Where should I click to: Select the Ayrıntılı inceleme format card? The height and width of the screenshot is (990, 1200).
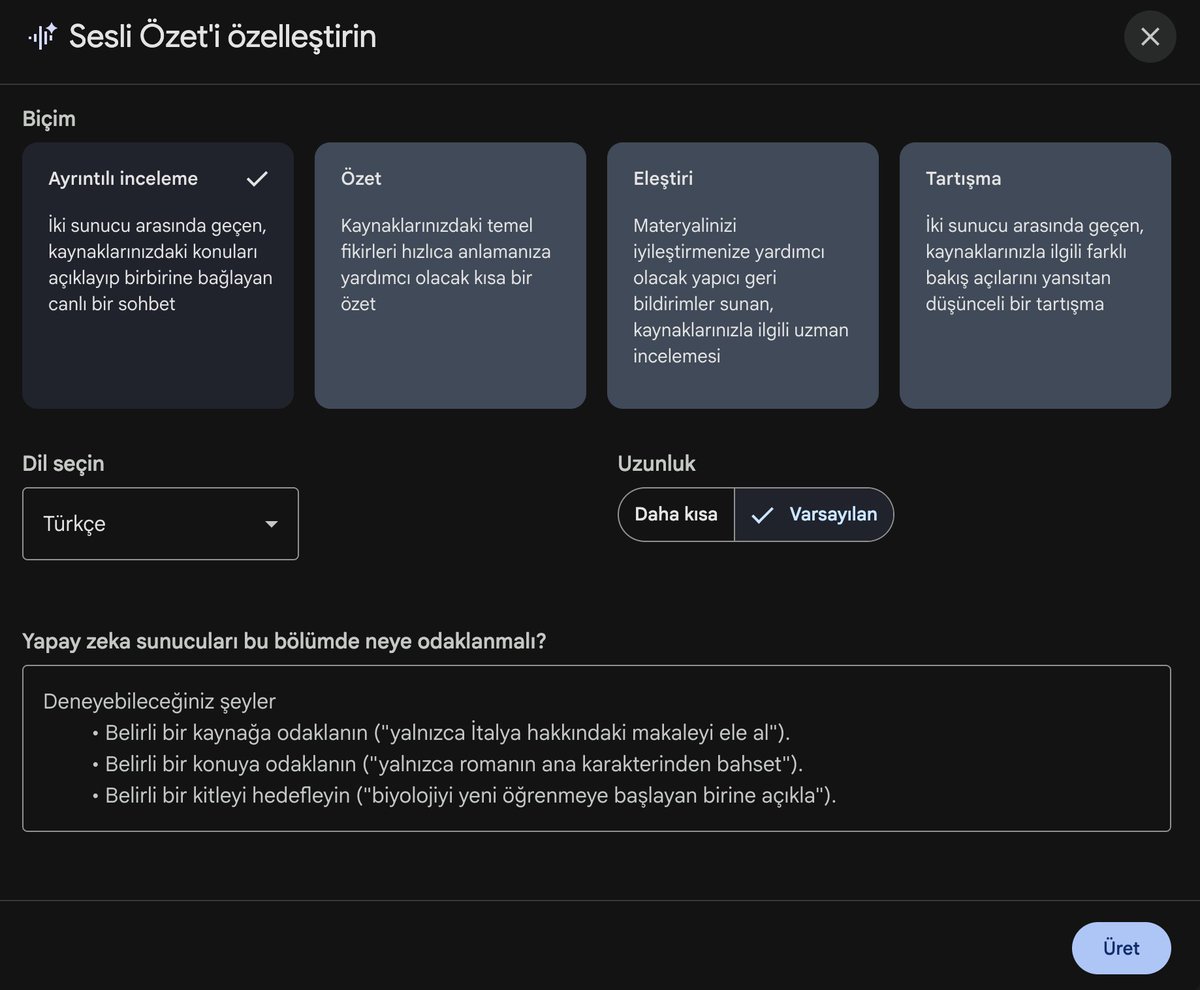click(158, 275)
